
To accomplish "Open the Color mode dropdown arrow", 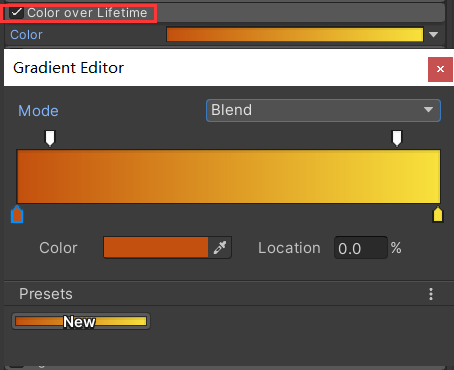I will point(433,35).
